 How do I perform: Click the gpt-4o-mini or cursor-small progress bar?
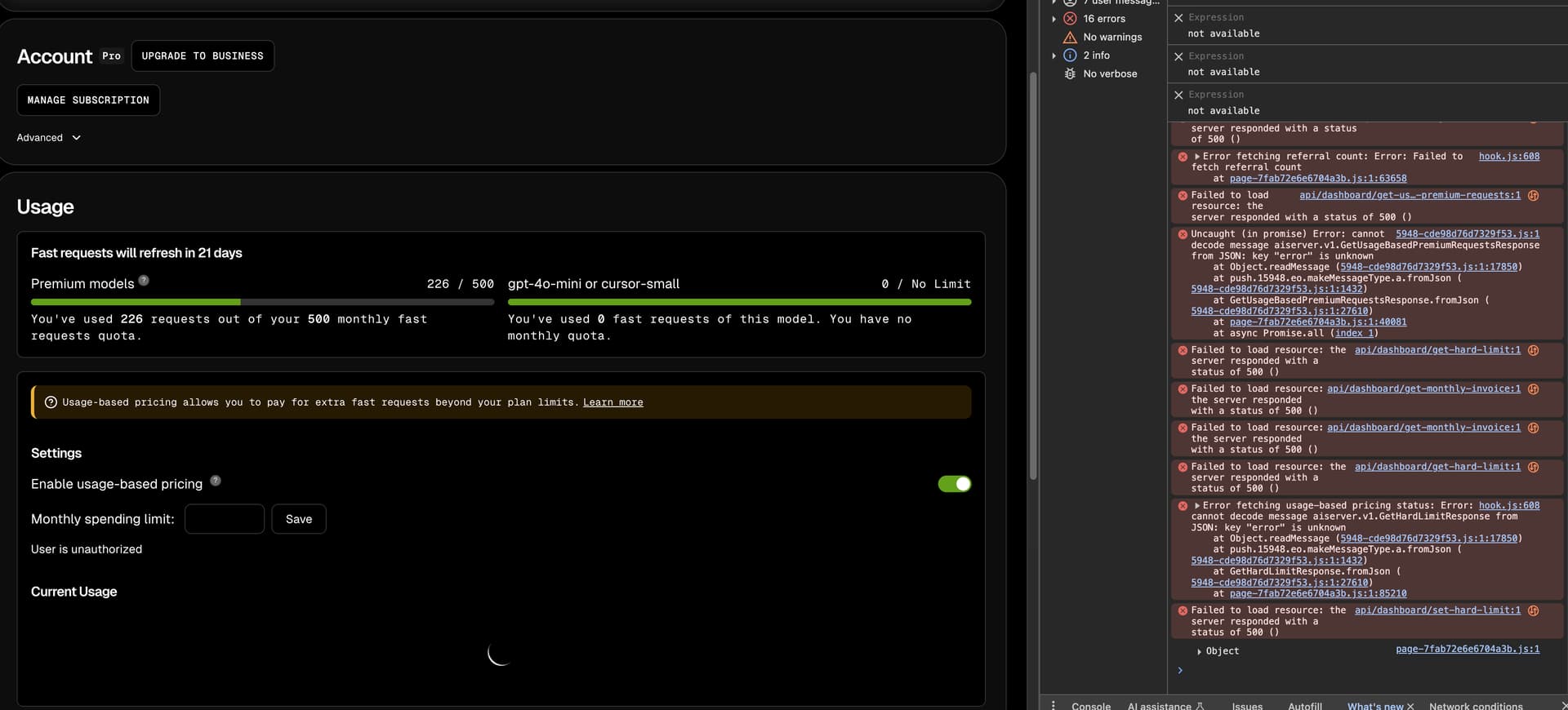pyautogui.click(x=739, y=302)
